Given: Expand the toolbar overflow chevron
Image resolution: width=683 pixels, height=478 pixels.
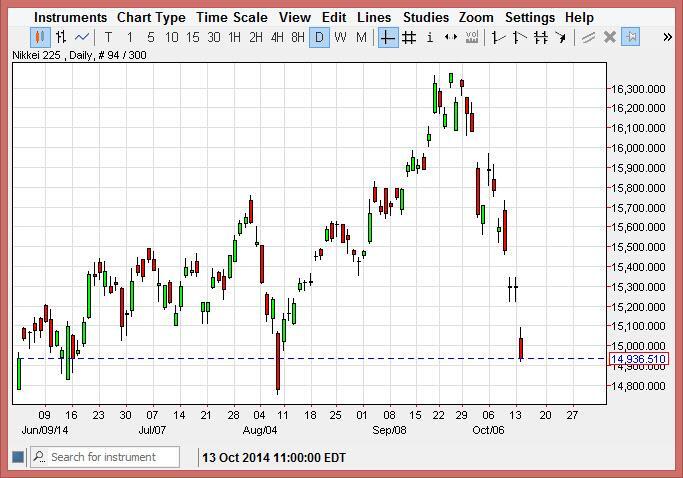Looking at the screenshot, I should point(667,38).
